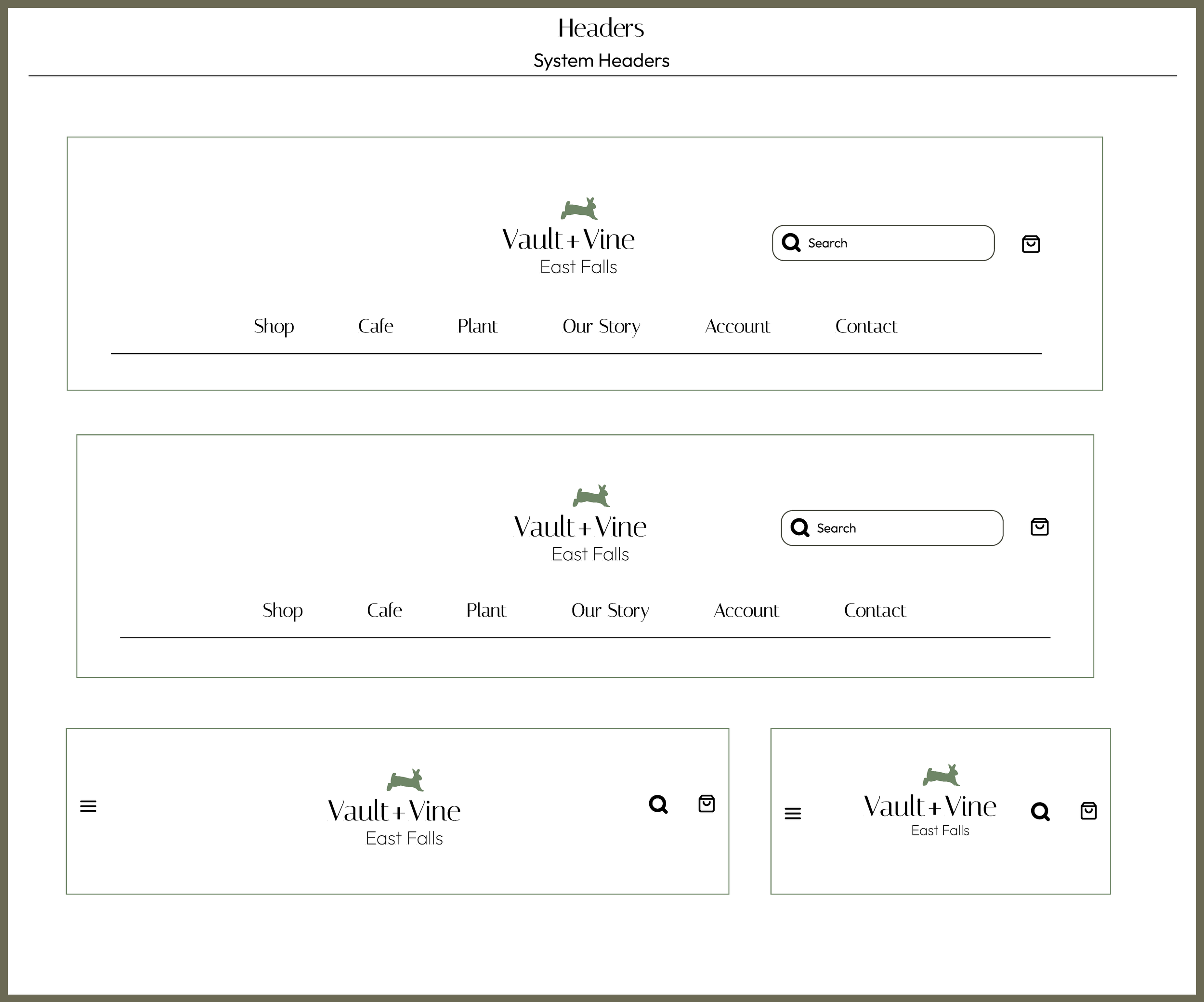Screen dimensions: 1204x1002
Task: Click shopping bag icon in second header
Action: click(1039, 527)
